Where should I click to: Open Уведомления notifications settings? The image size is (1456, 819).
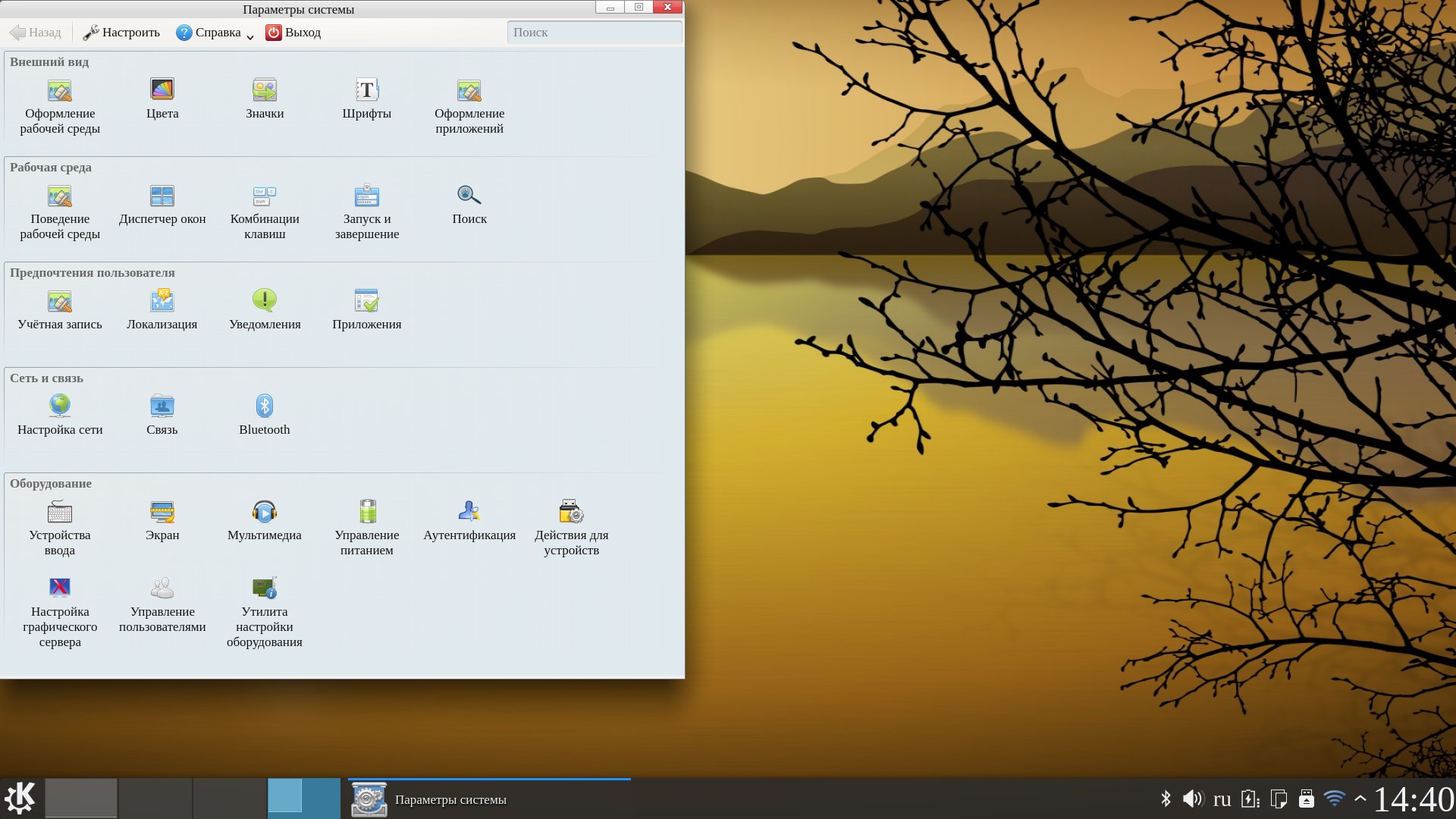pyautogui.click(x=265, y=301)
